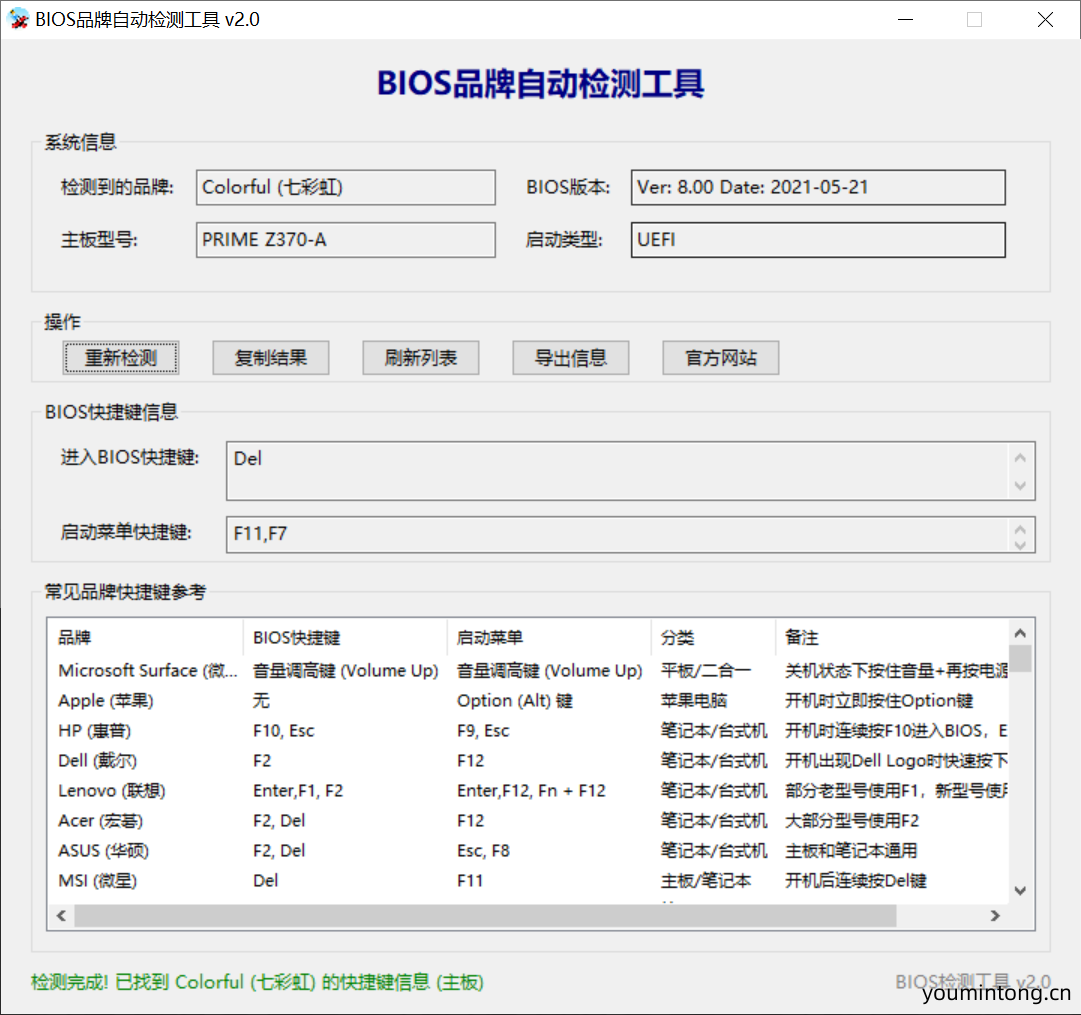Click up arrow of 进入BIOS快捷键 box scrollbar

(x=1021, y=457)
